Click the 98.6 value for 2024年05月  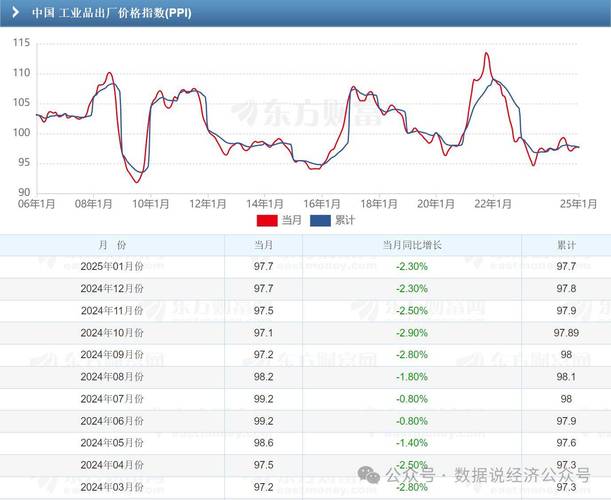point(263,443)
